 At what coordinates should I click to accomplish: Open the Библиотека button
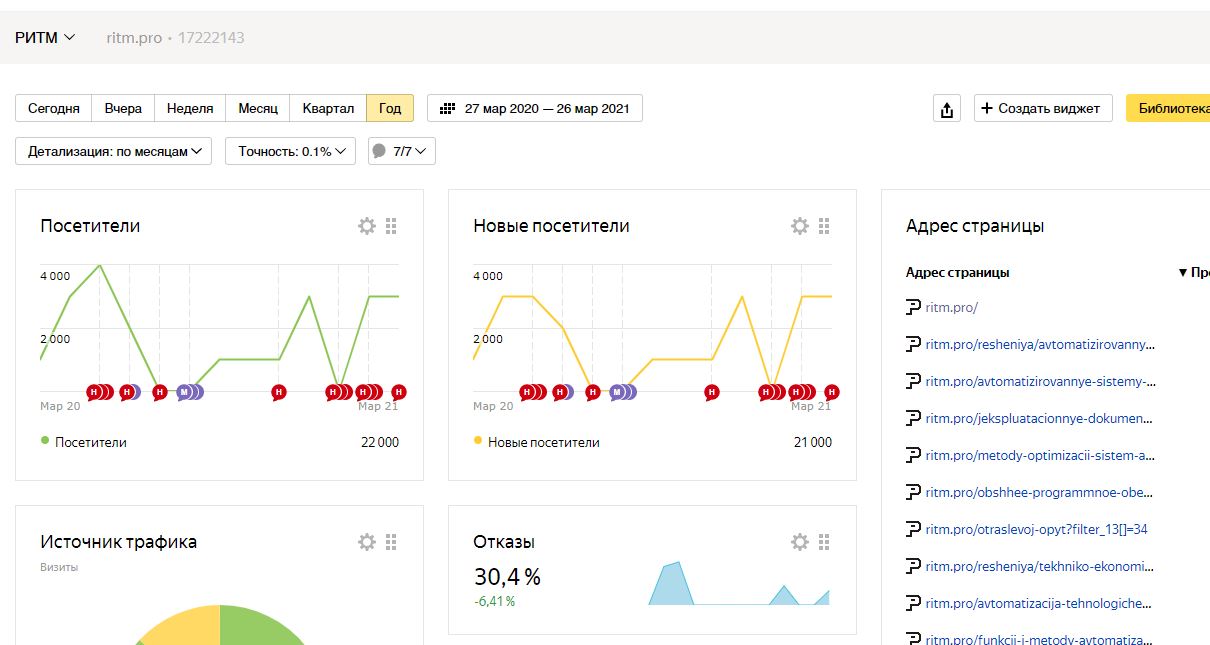point(1168,108)
